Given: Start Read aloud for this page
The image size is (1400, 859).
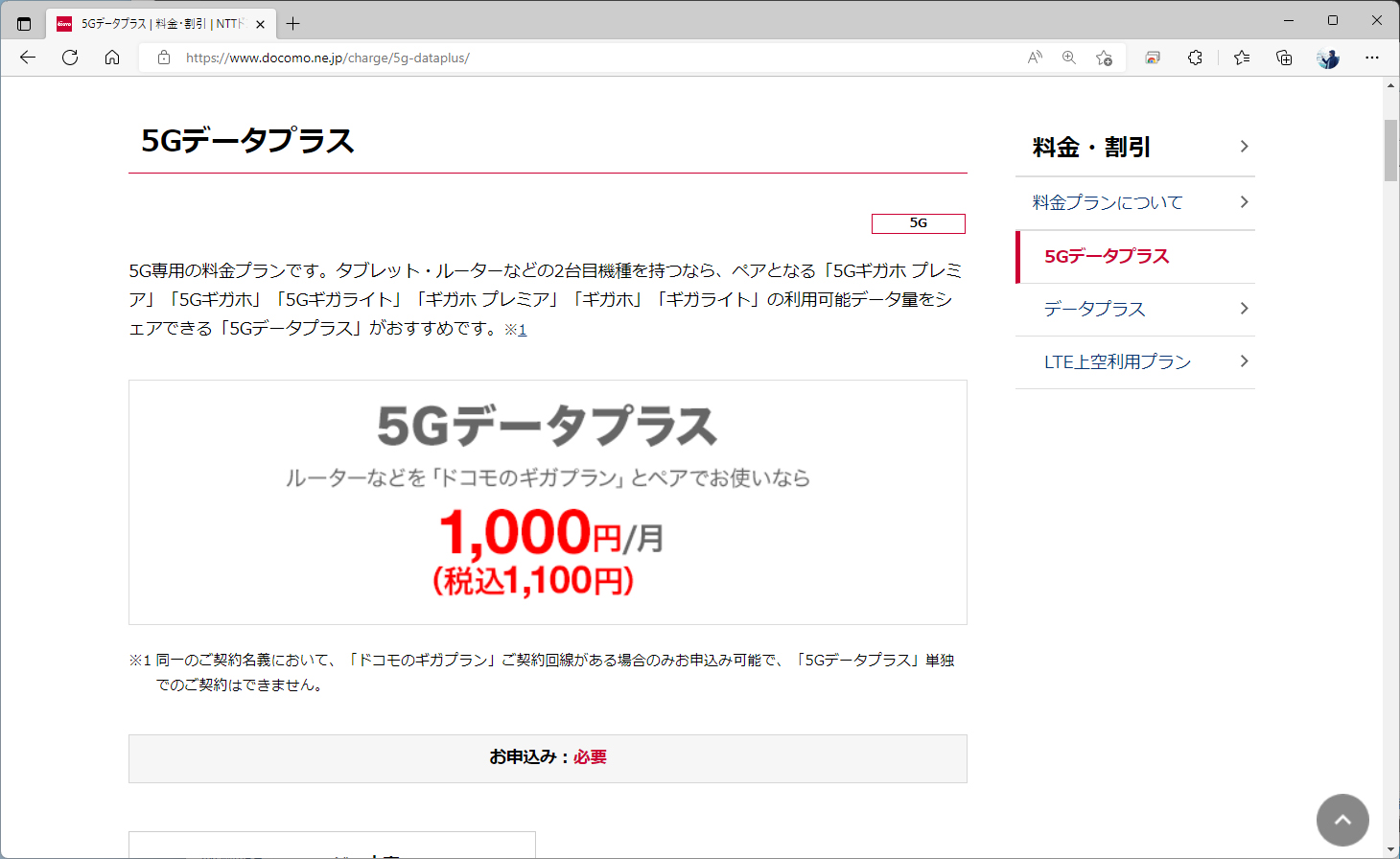Looking at the screenshot, I should click(1034, 58).
